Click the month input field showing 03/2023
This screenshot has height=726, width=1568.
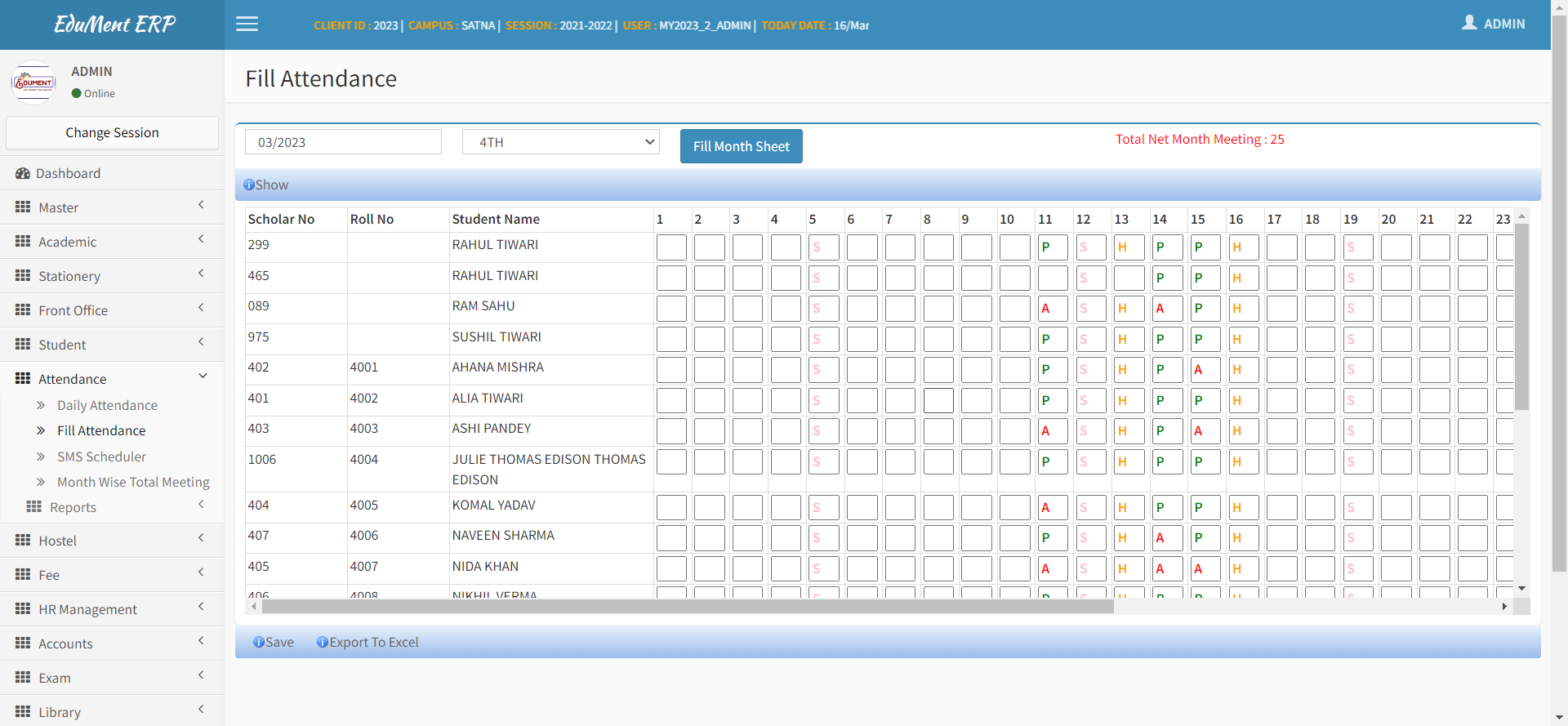point(343,142)
